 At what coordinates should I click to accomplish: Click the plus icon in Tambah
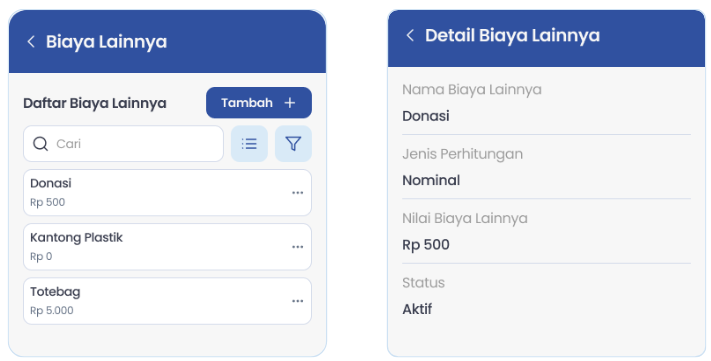(x=289, y=103)
